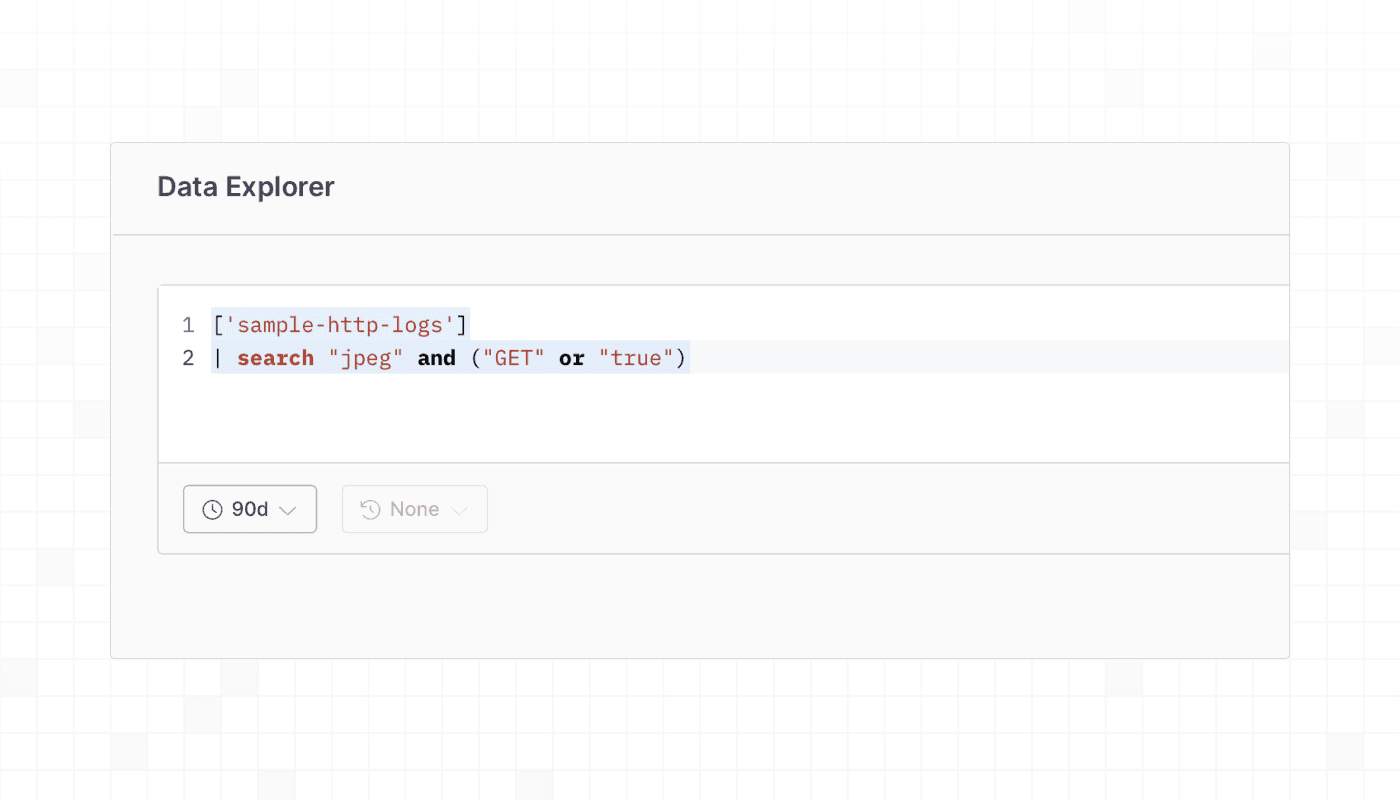Open the None comparison dropdown
The image size is (1400, 800).
click(415, 510)
